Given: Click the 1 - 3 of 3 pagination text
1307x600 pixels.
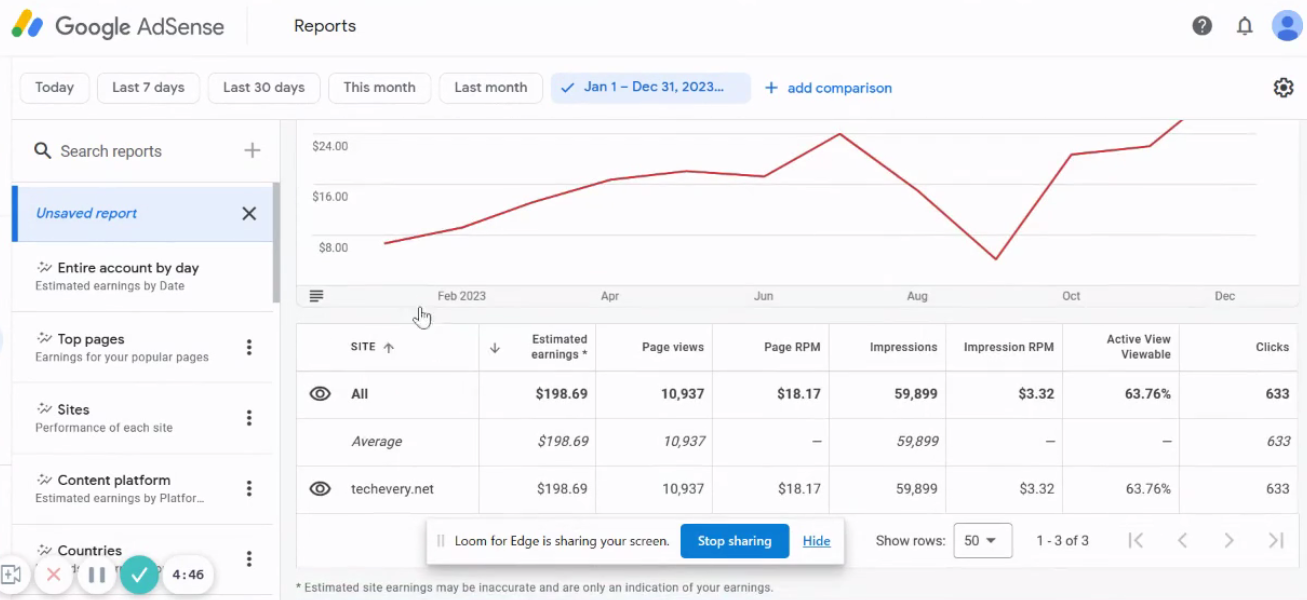Looking at the screenshot, I should pyautogui.click(x=1062, y=540).
